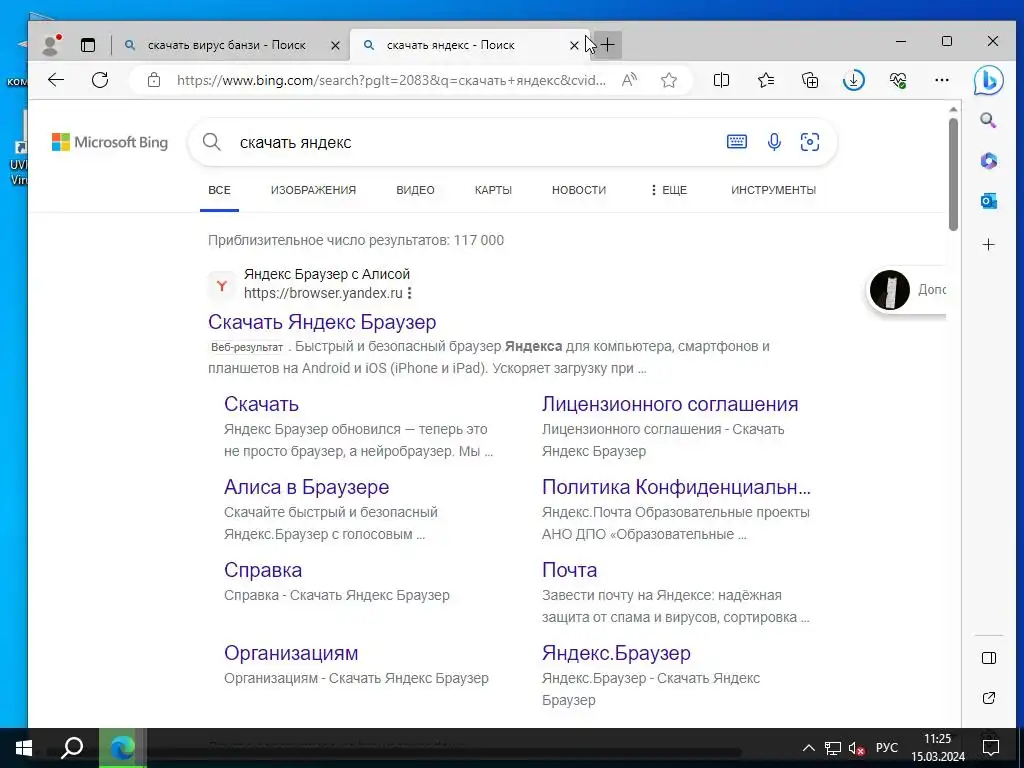The image size is (1024, 768).
Task: Open the Favorites list icon
Action: coord(766,80)
